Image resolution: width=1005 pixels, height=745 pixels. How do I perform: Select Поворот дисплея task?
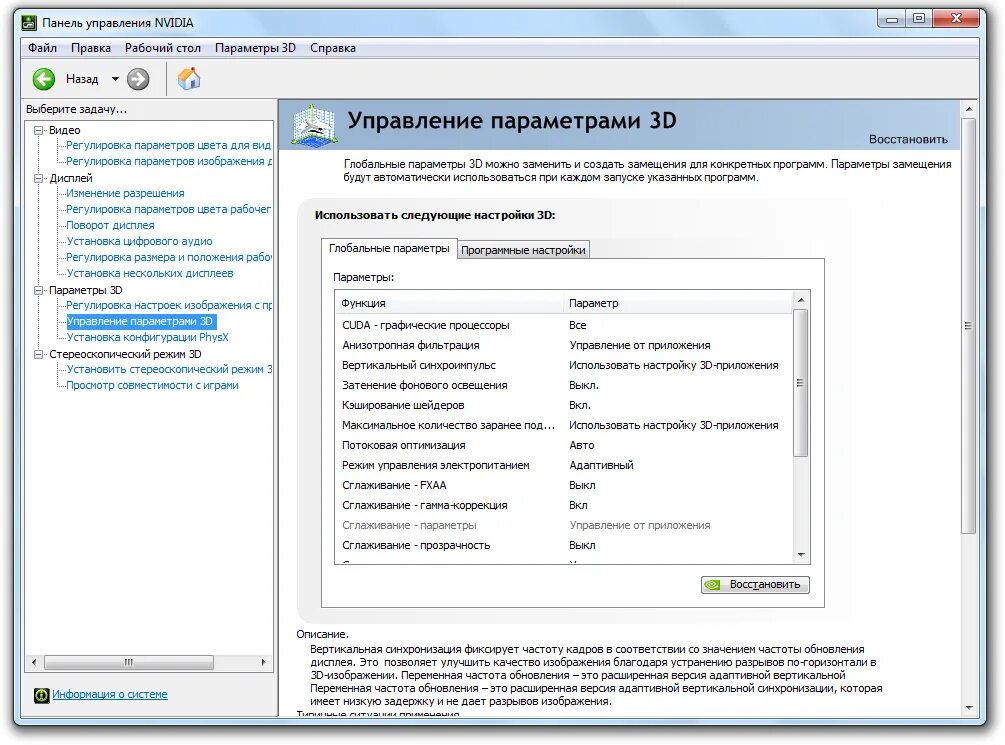coord(110,226)
